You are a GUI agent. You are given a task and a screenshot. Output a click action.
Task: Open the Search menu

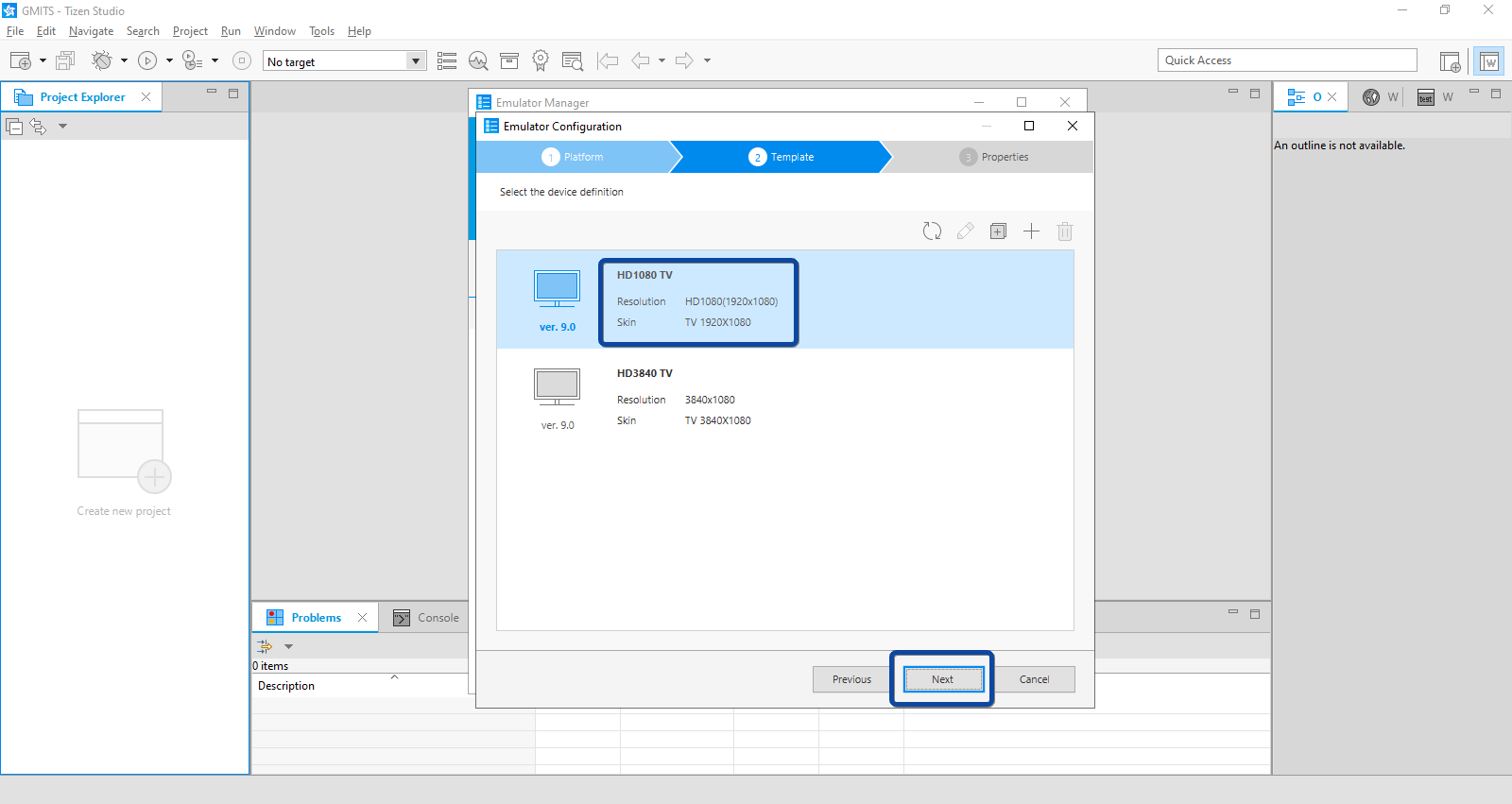143,31
